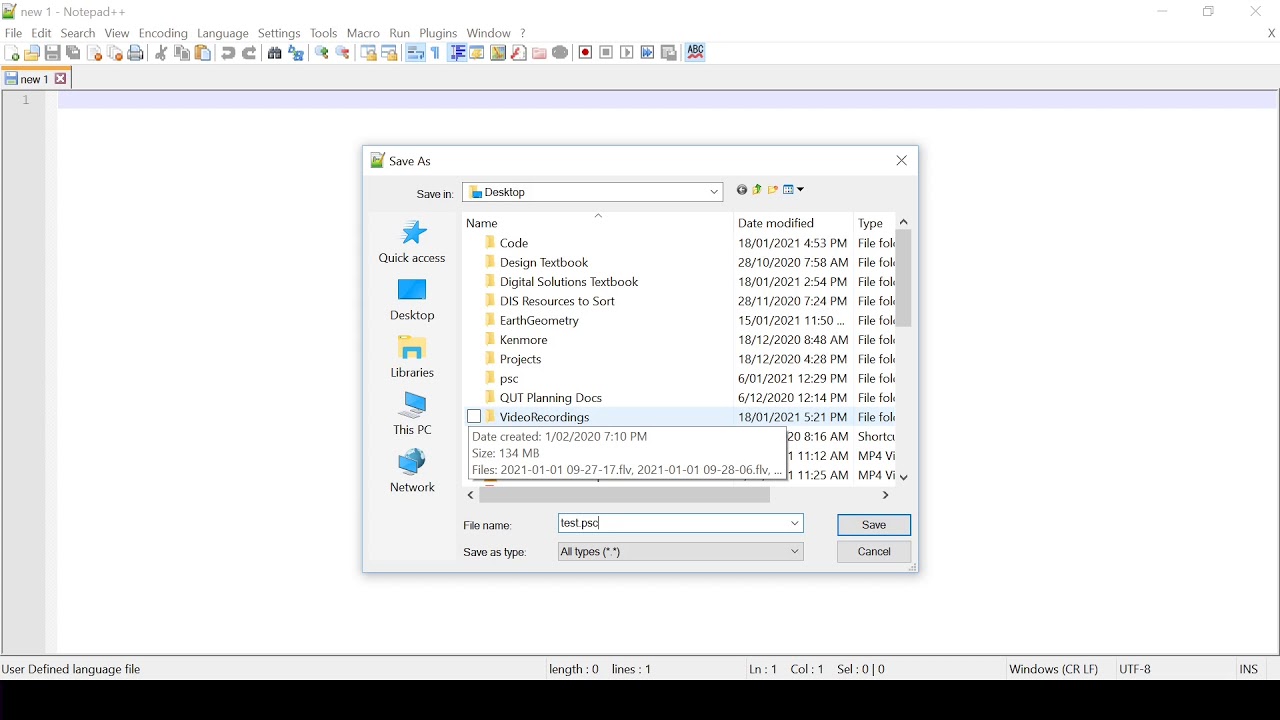Click the file list scroll down arrow

point(905,477)
